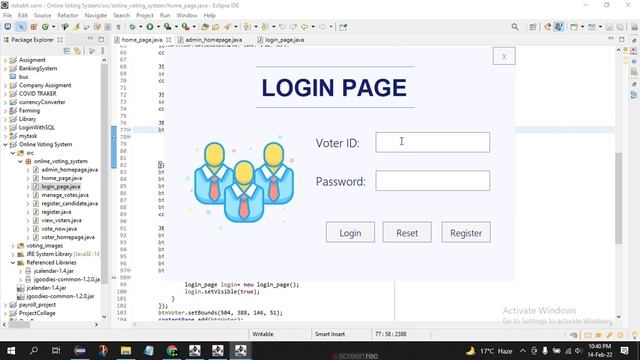
Task: Toggle Link with Editor in Package Explorer
Action: [77, 51]
